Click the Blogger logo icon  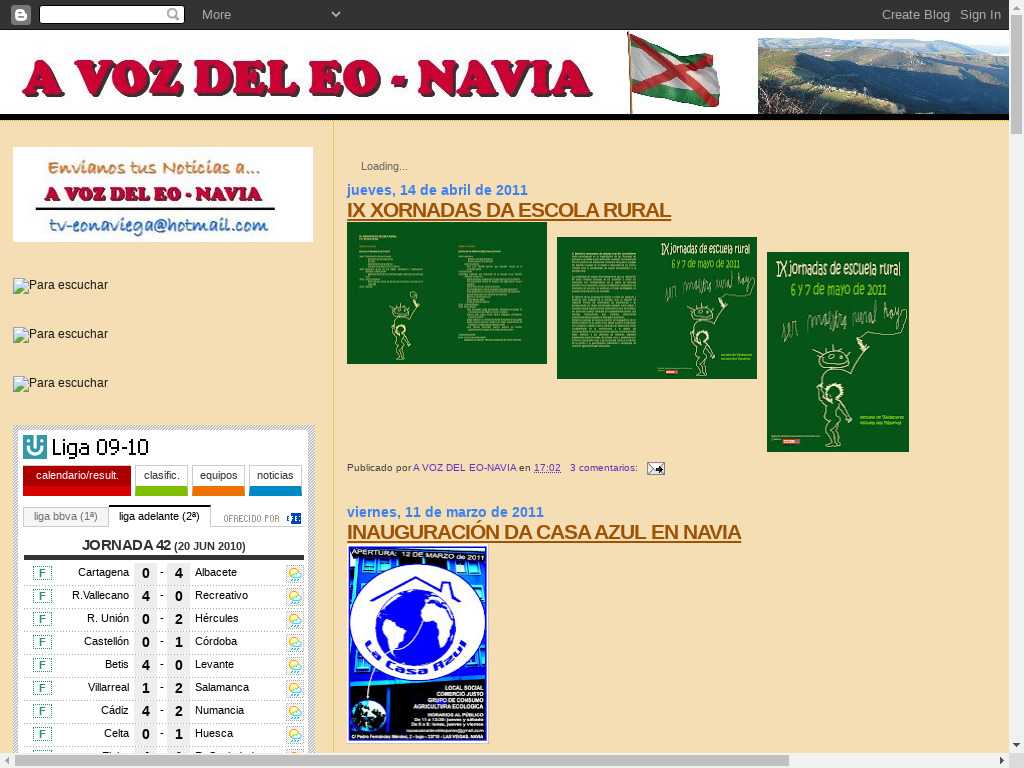click(x=21, y=14)
